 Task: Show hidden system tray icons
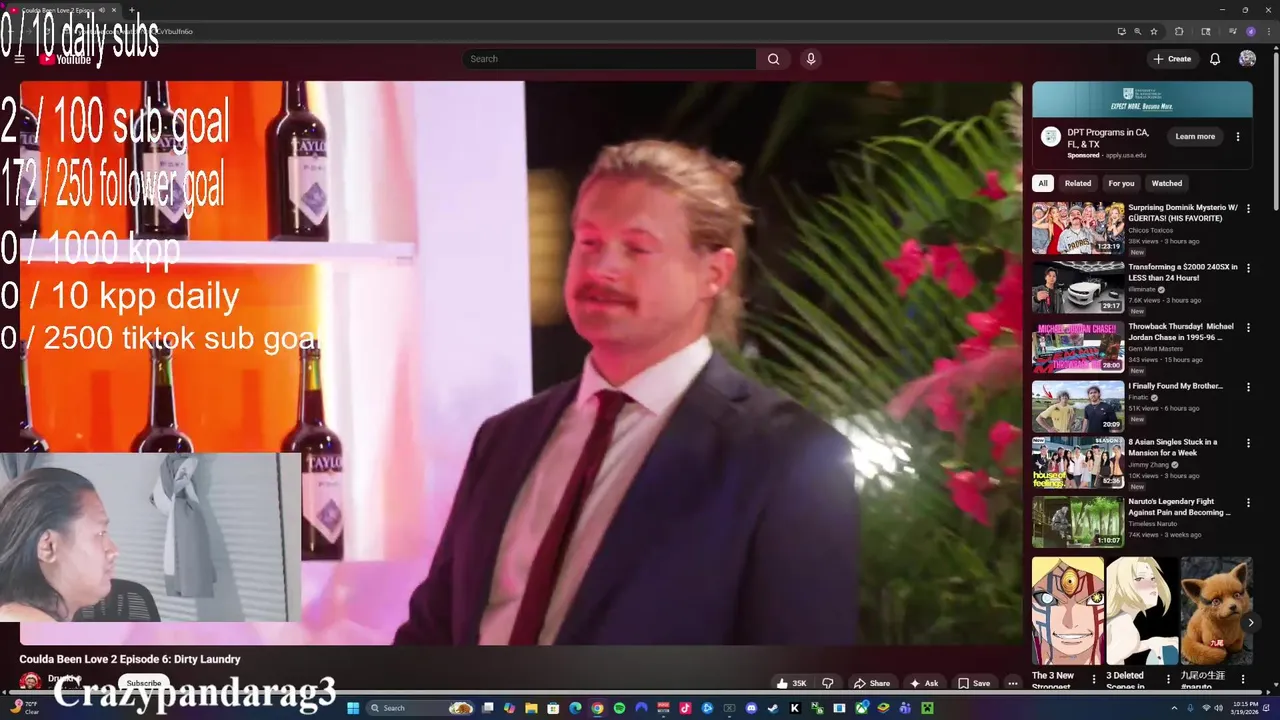tap(1174, 708)
